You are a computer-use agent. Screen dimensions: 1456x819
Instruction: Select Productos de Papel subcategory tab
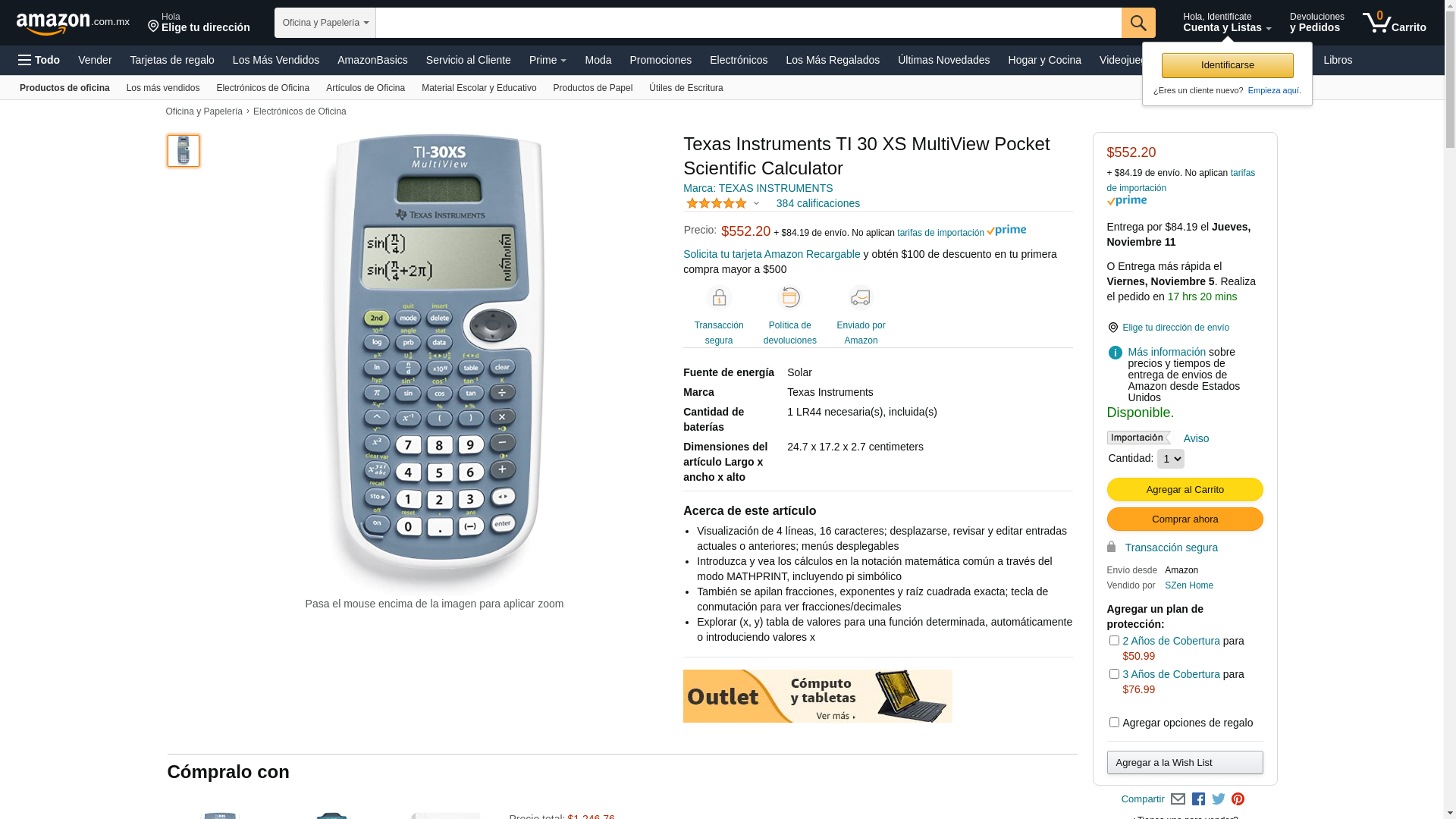click(x=592, y=88)
